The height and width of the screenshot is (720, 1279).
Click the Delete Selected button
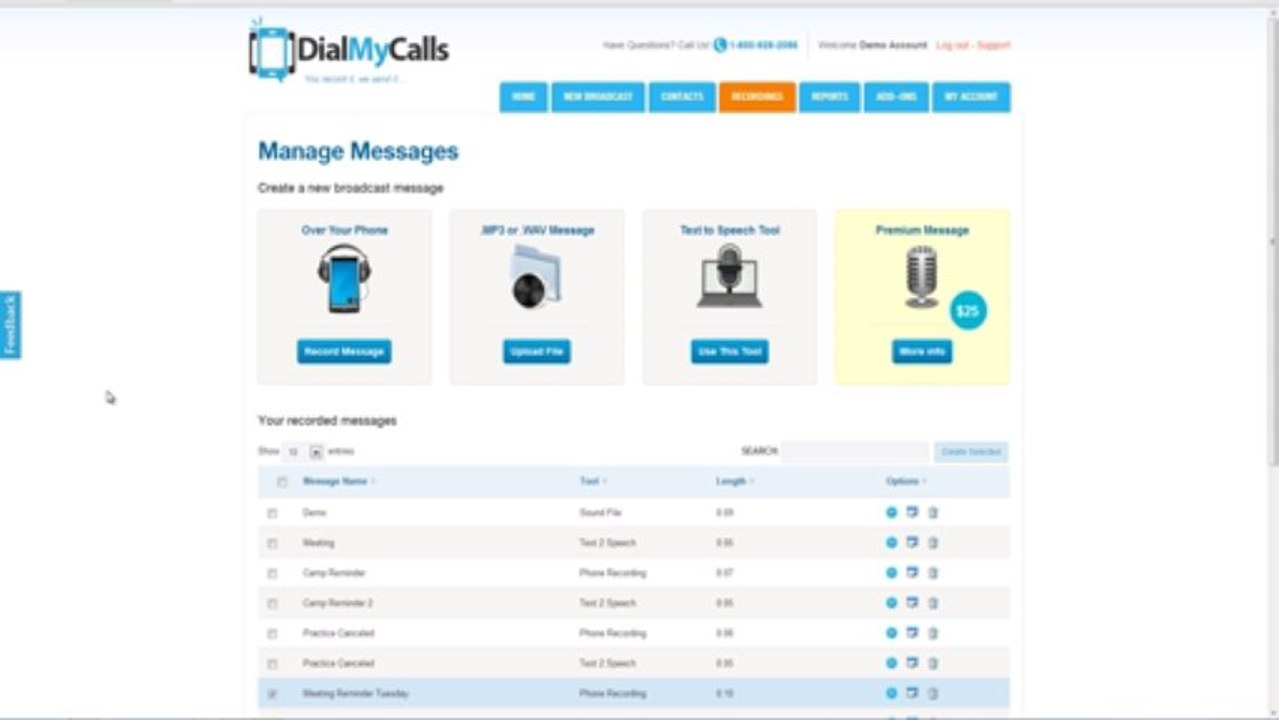[x=971, y=452]
